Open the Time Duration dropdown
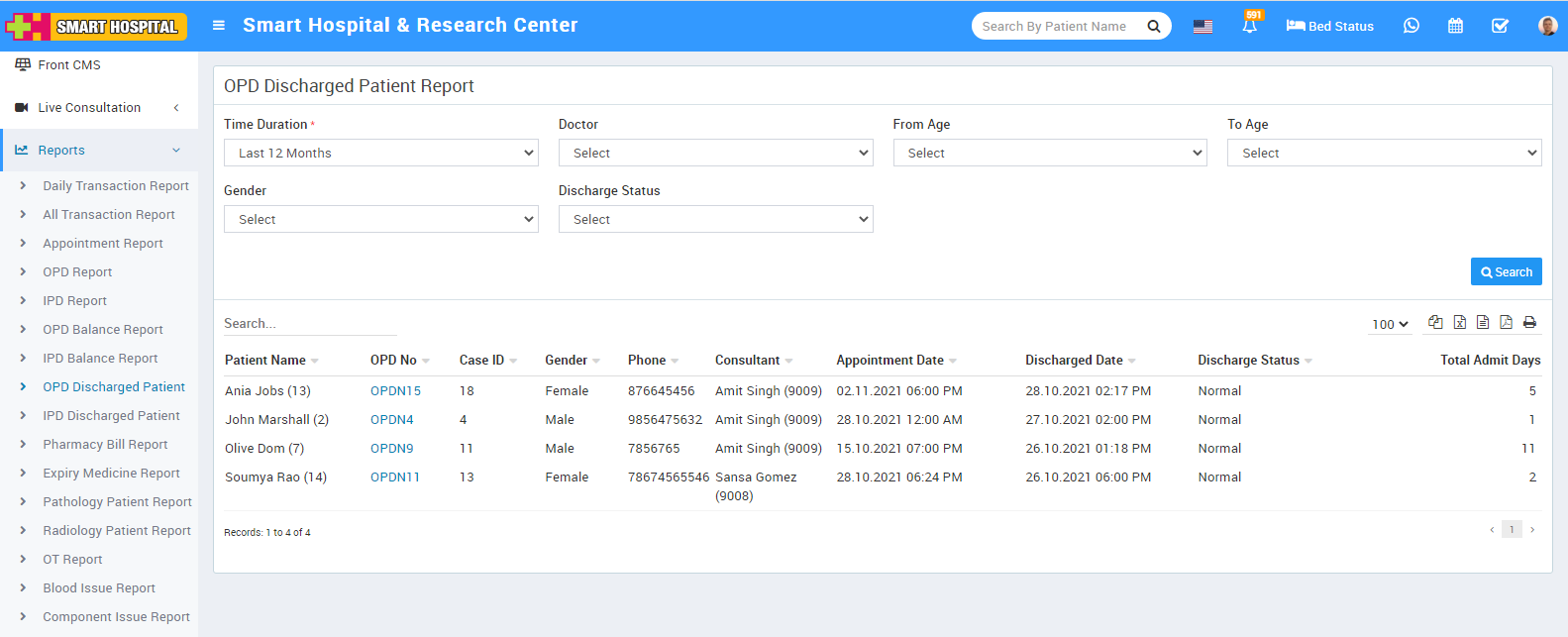 [381, 153]
